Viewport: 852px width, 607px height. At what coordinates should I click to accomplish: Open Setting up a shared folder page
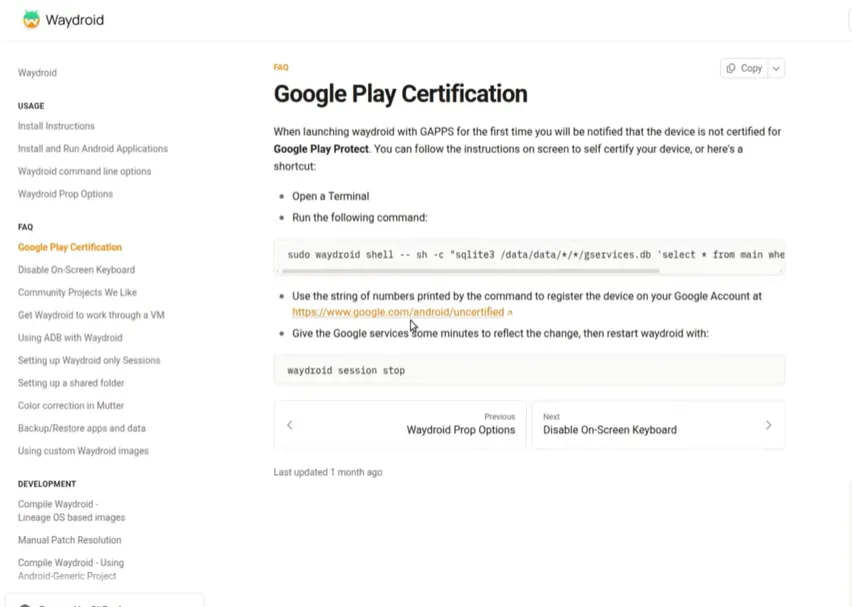(70, 382)
